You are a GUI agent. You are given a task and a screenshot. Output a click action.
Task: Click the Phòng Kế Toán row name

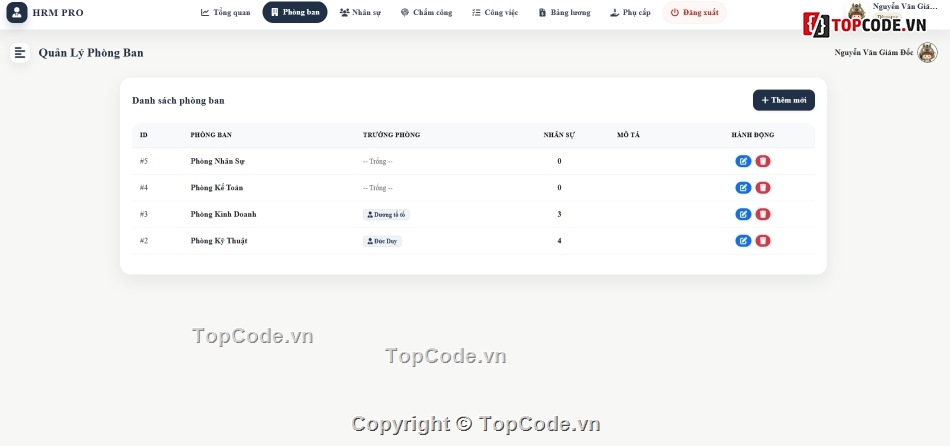pyautogui.click(x=217, y=188)
